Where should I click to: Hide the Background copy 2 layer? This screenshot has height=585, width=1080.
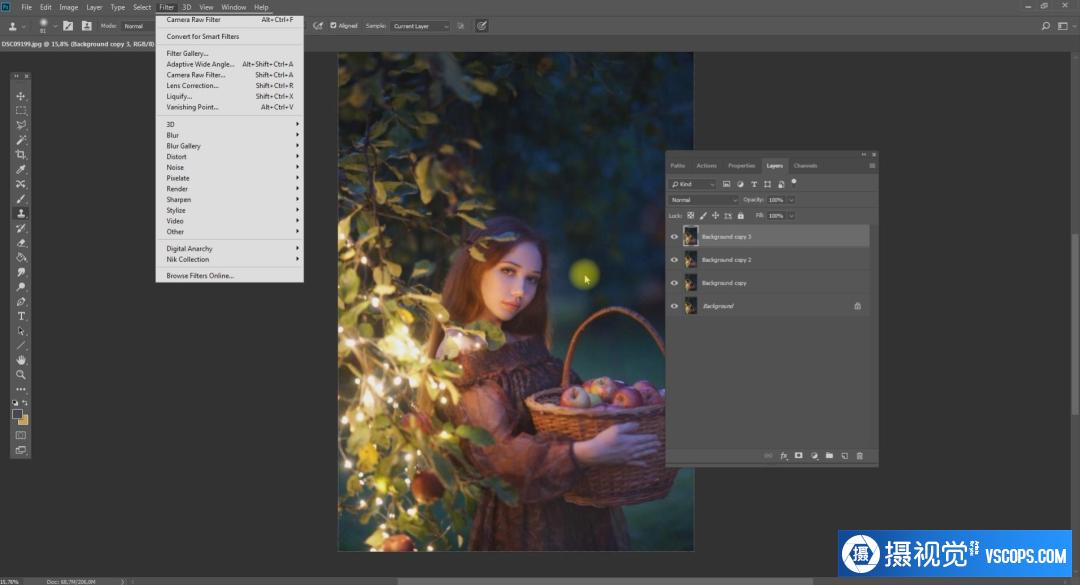pos(674,260)
